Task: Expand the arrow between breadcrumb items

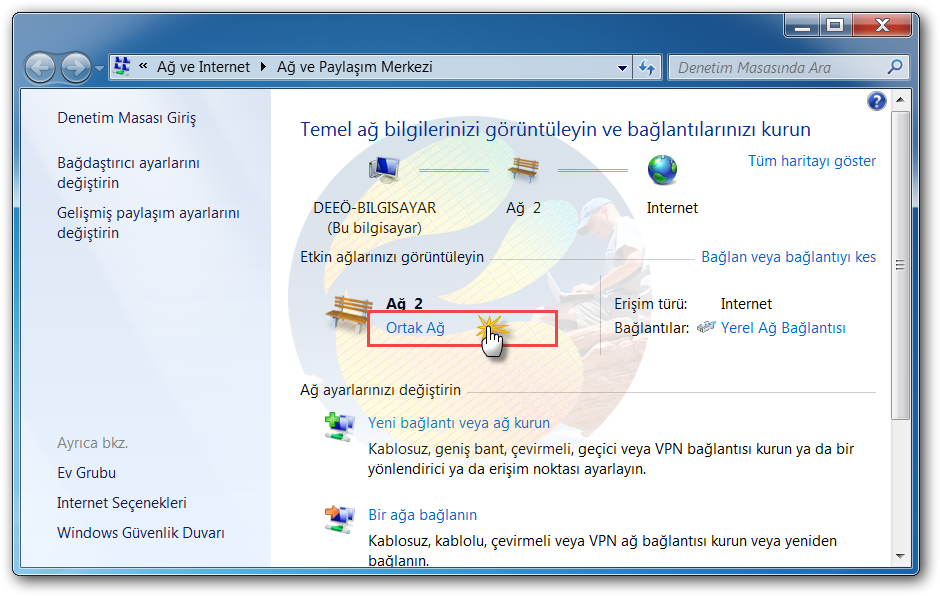Action: [263, 67]
